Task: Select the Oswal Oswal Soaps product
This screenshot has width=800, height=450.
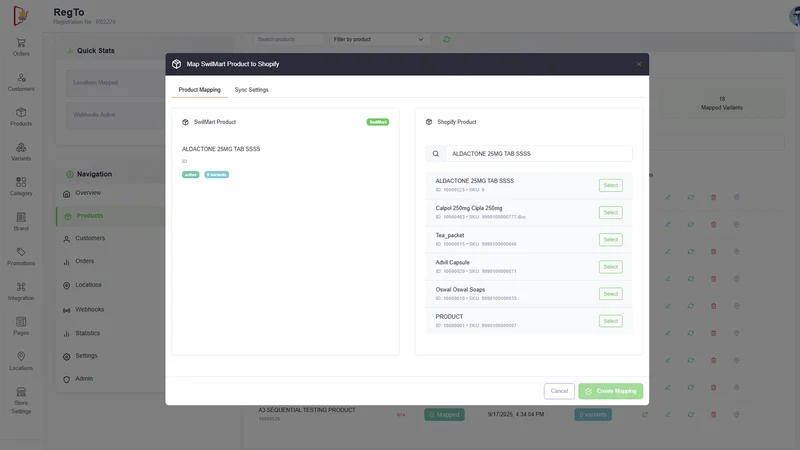Action: click(610, 294)
